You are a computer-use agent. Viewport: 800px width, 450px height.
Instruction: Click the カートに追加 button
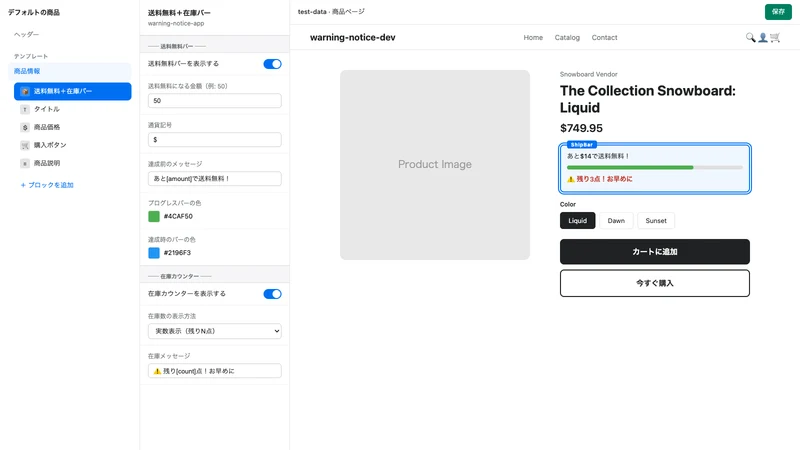click(x=655, y=252)
